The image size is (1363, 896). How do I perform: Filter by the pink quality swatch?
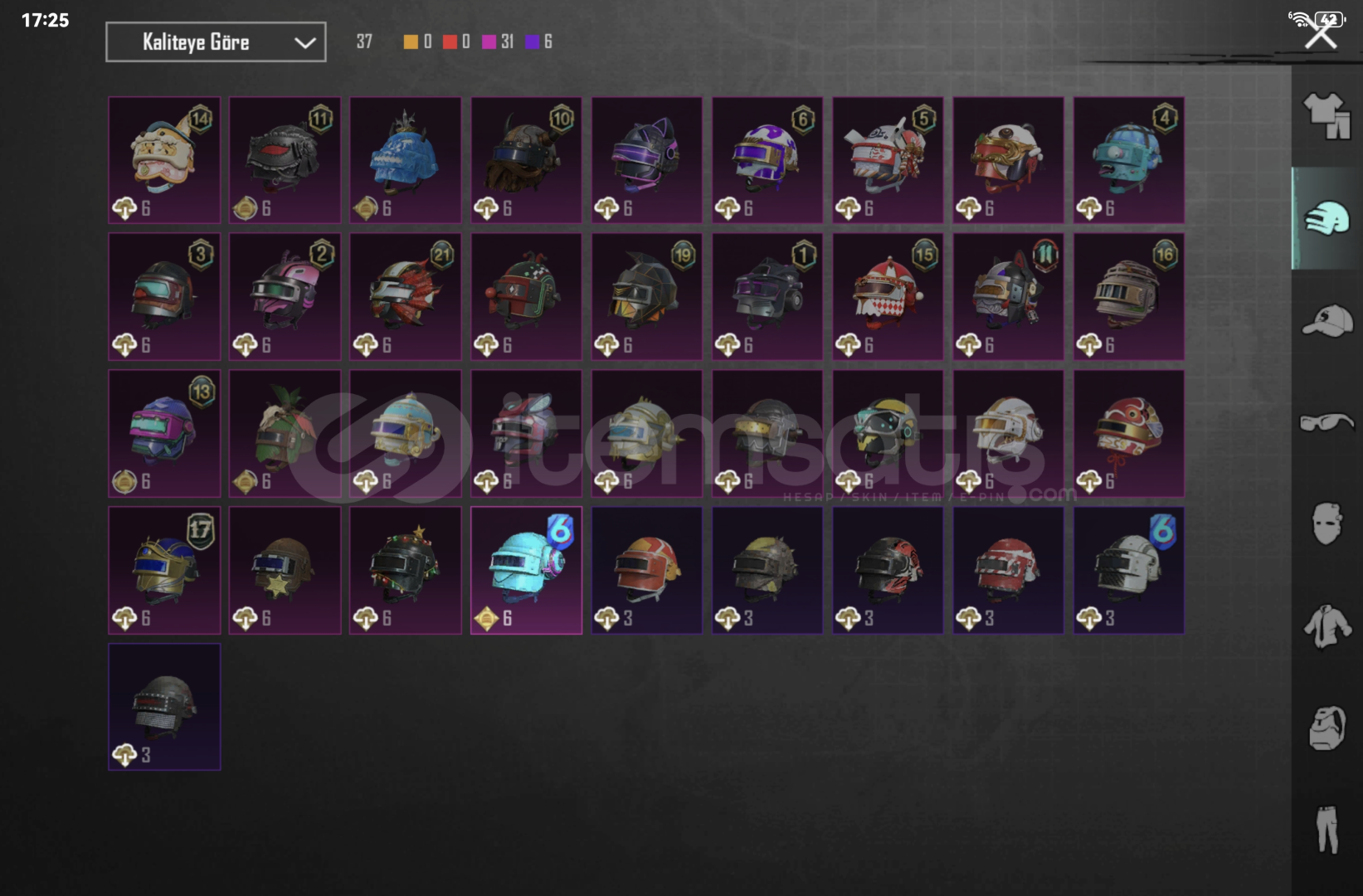coord(489,41)
